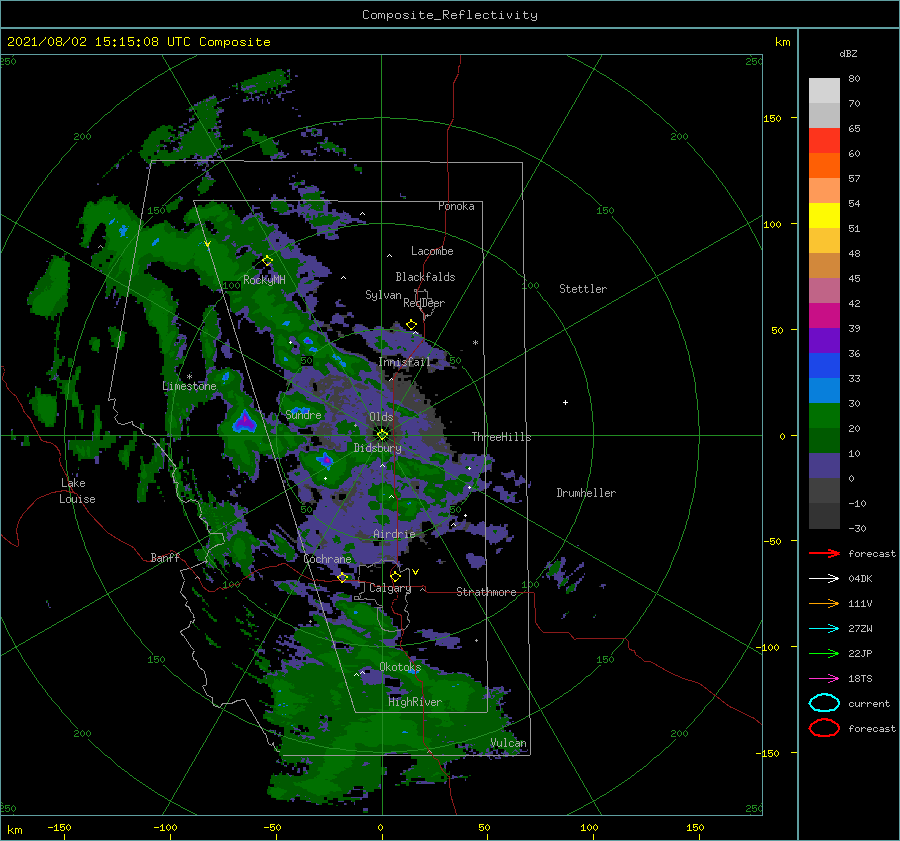The width and height of the screenshot is (900, 841).
Task: Select the orange 111V arrow in legend
Action: click(x=824, y=603)
